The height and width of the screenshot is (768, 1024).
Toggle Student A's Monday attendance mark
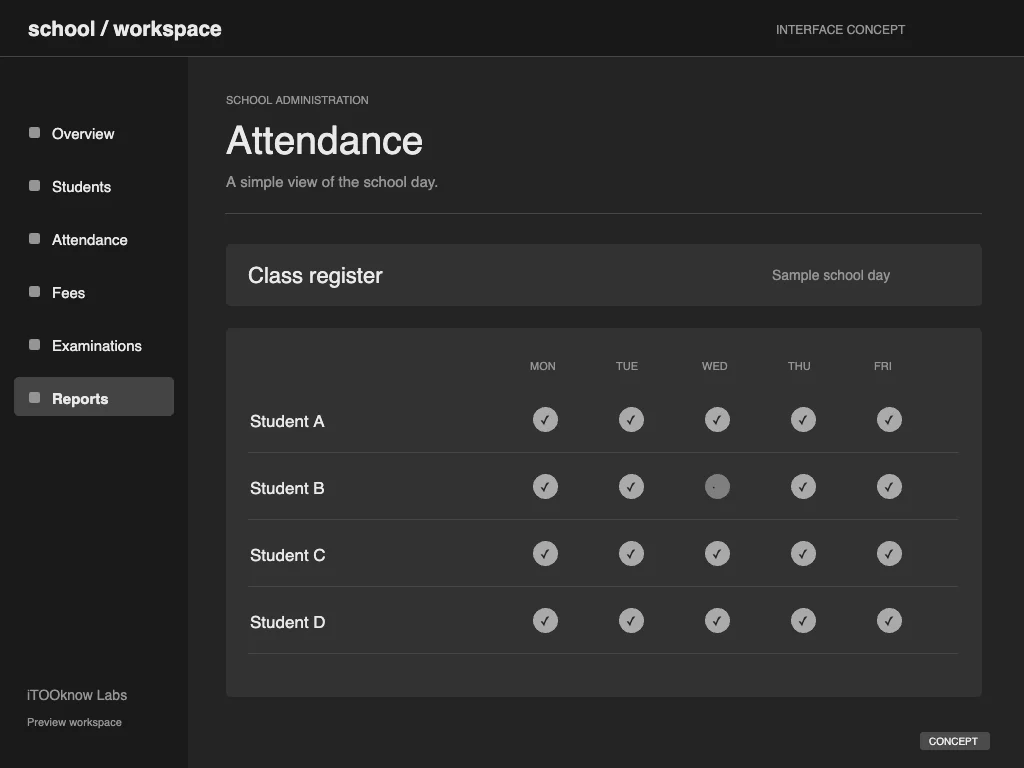coord(545,420)
